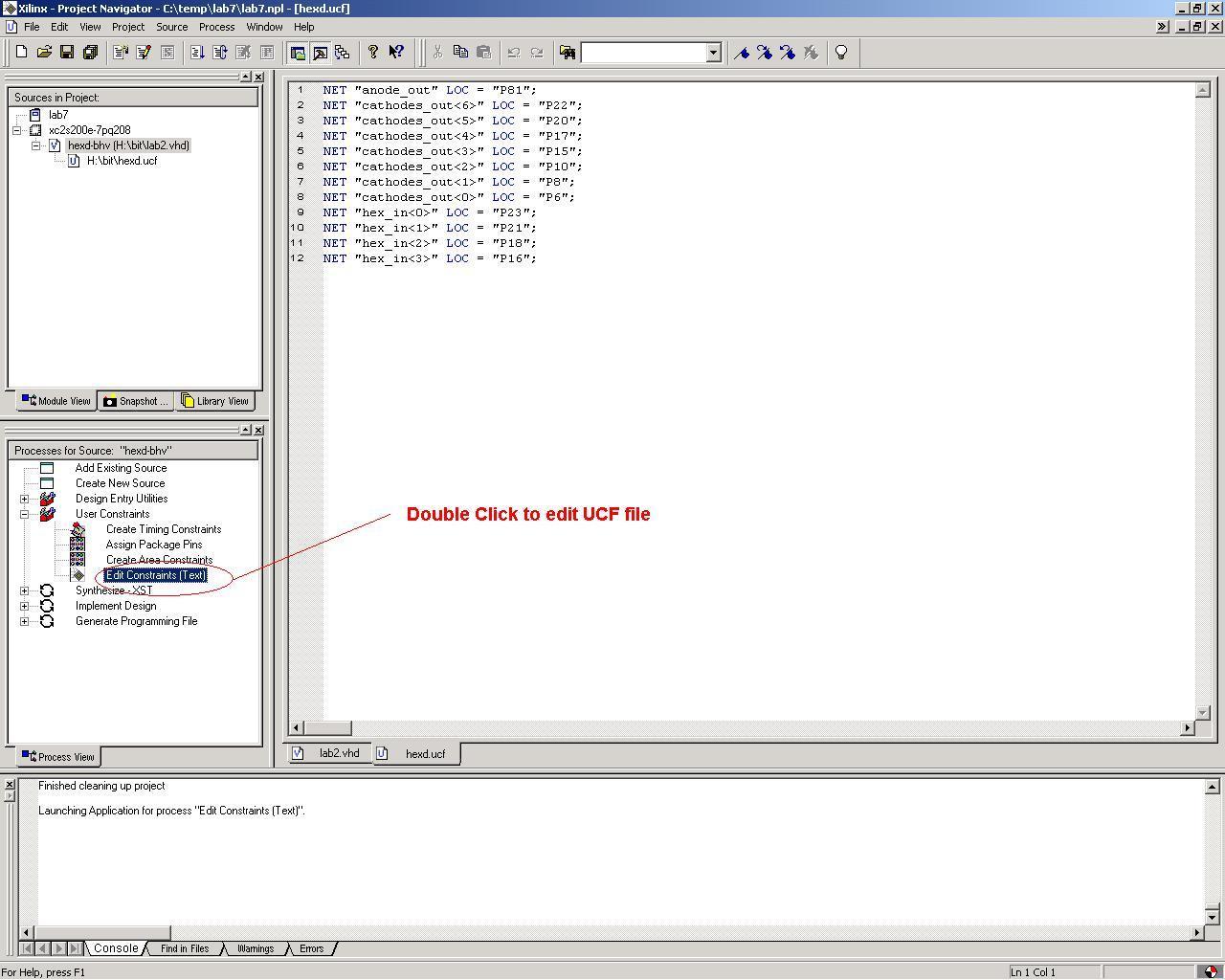Click the Synthesize - XST circular arrows icon
Viewport: 1225px width, 980px height.
point(47,590)
